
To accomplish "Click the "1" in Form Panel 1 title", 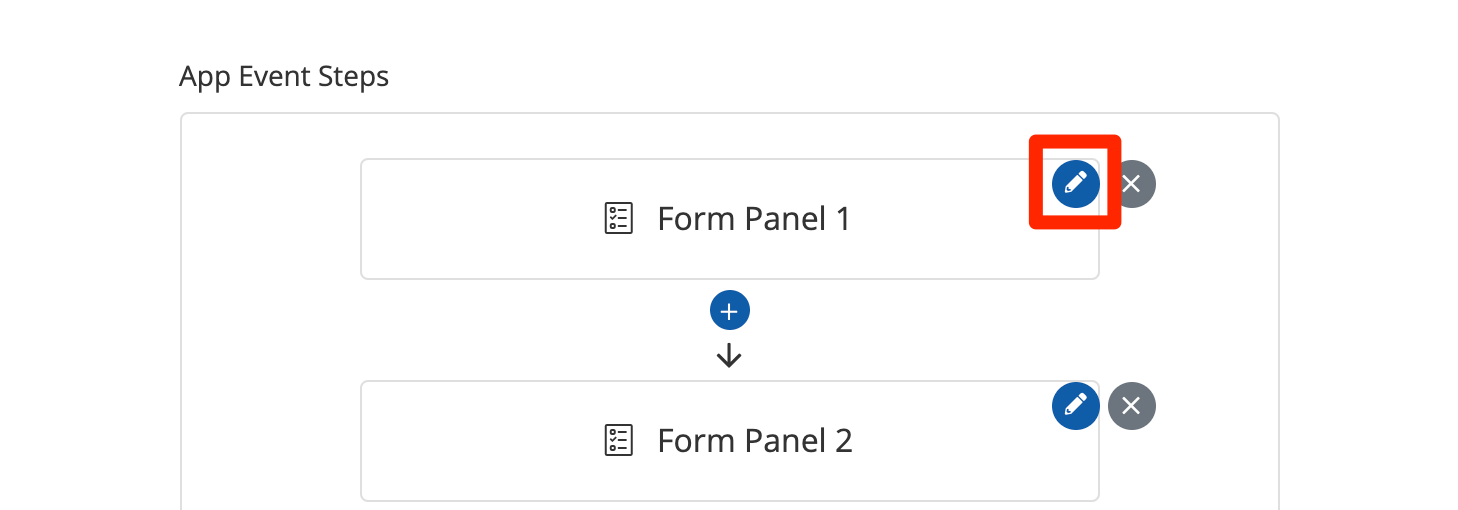I will click(x=841, y=218).
